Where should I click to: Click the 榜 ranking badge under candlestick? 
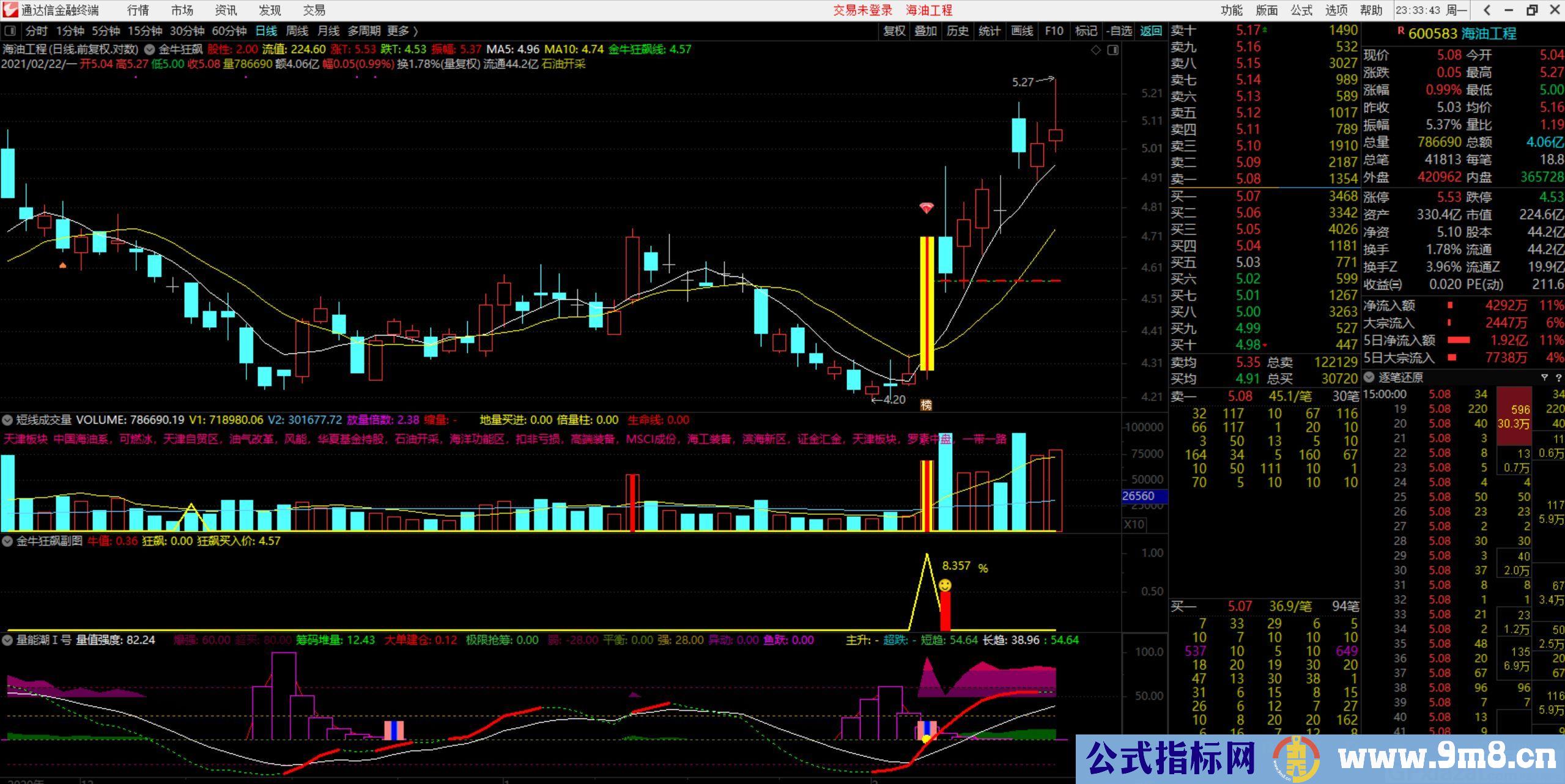[x=927, y=404]
